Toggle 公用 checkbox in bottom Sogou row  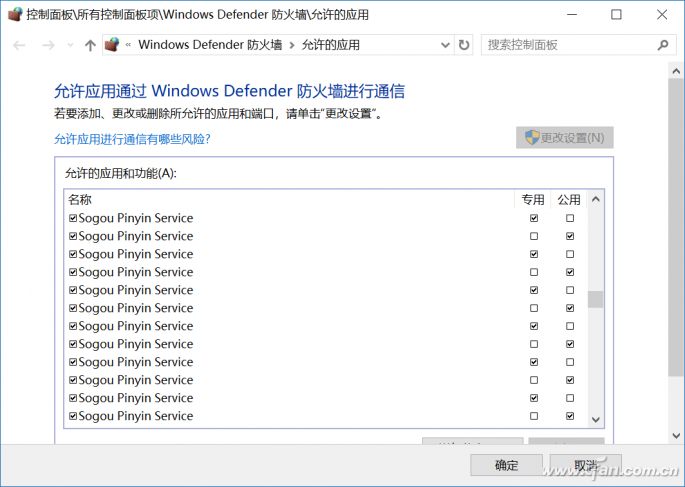click(x=570, y=416)
